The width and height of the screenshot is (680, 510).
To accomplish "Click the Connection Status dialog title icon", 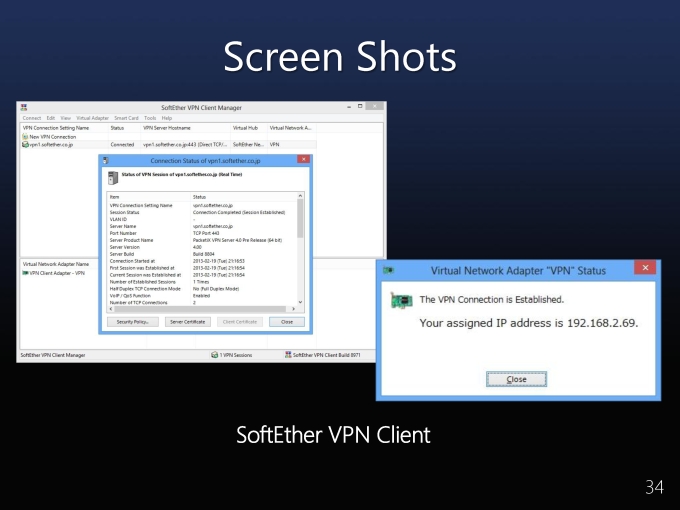I will click(105, 160).
